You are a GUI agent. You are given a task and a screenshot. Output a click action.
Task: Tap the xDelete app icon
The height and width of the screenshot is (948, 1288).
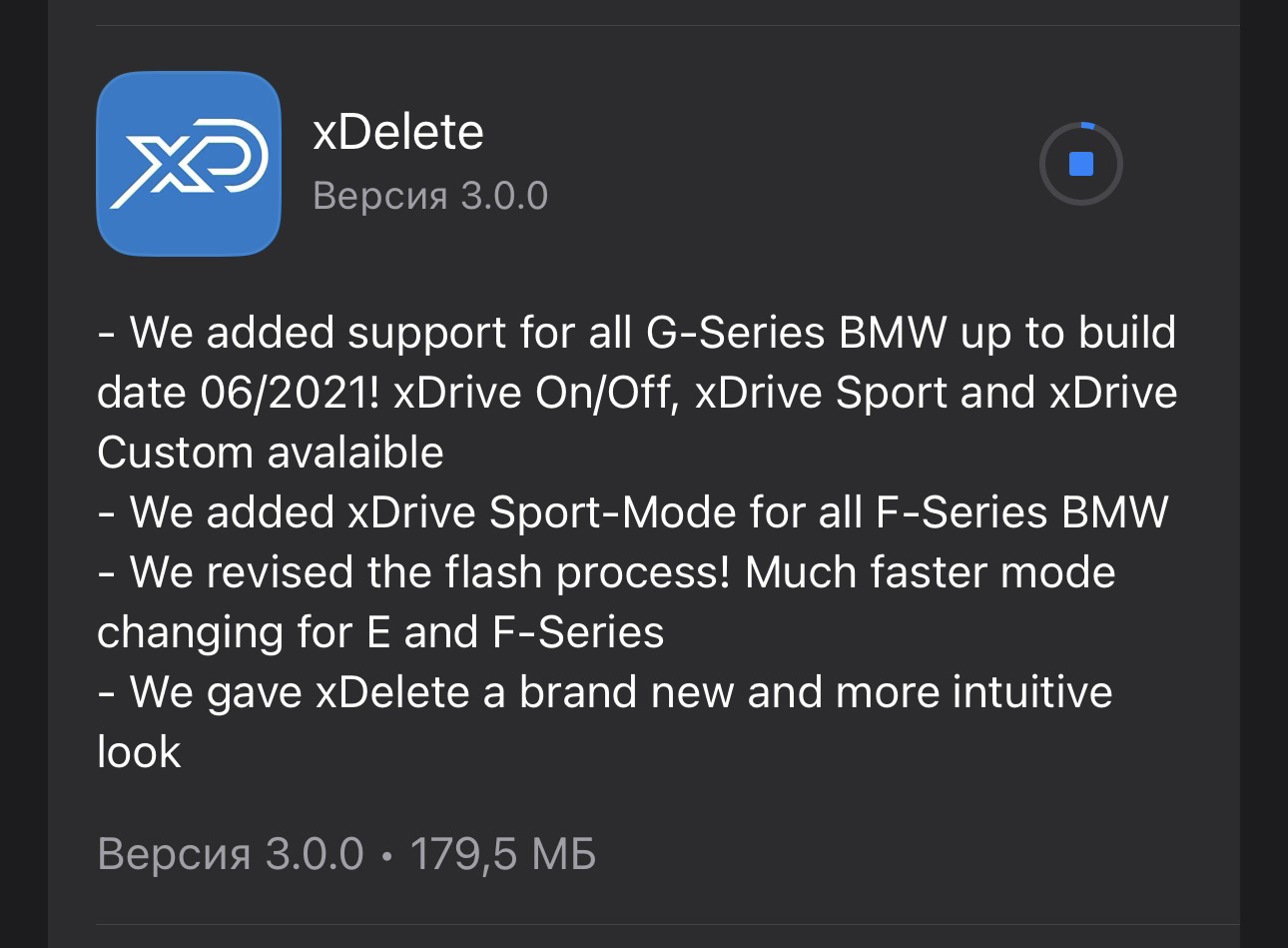(x=188, y=163)
